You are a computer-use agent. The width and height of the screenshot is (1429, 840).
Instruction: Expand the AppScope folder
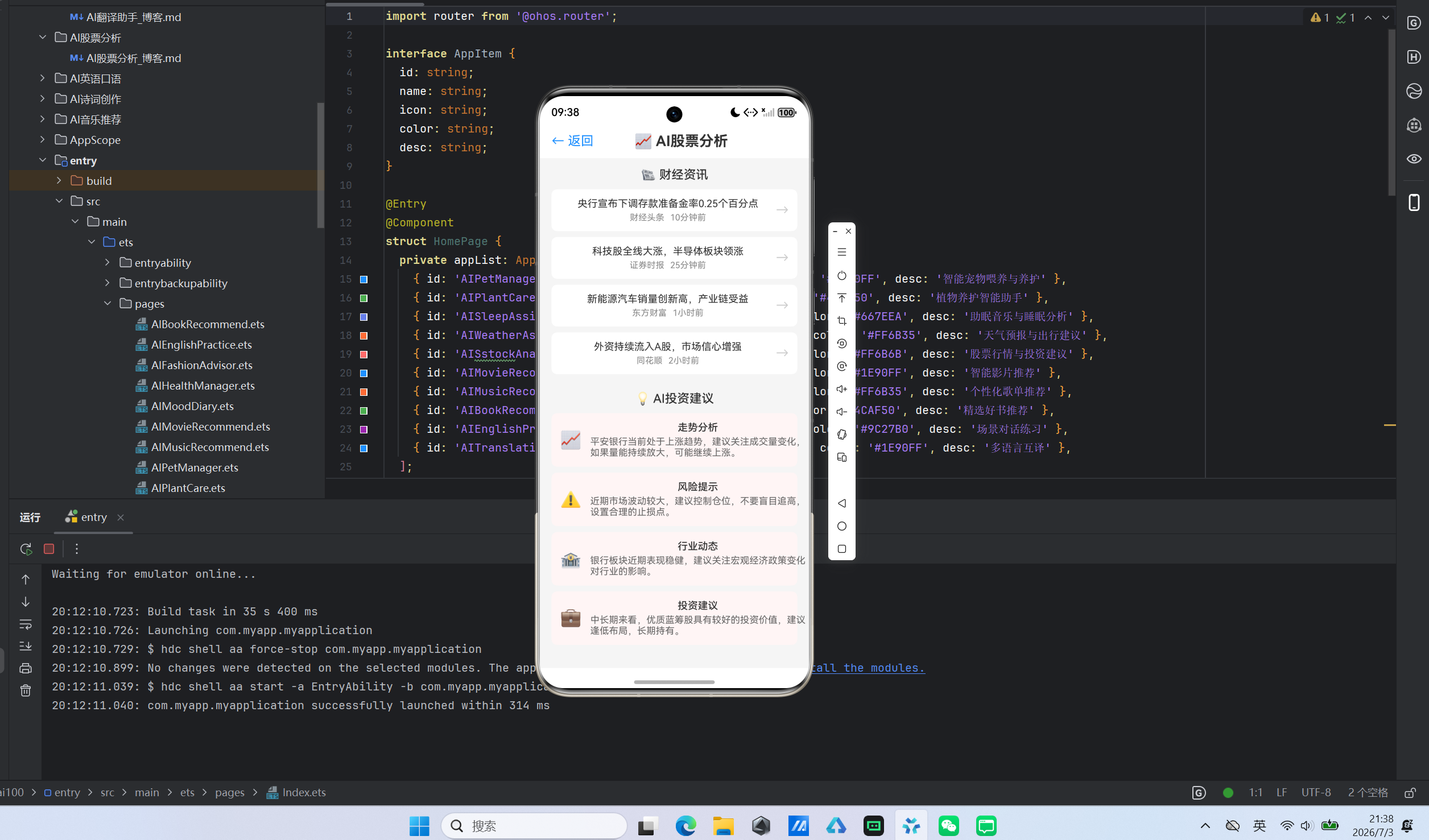point(43,140)
